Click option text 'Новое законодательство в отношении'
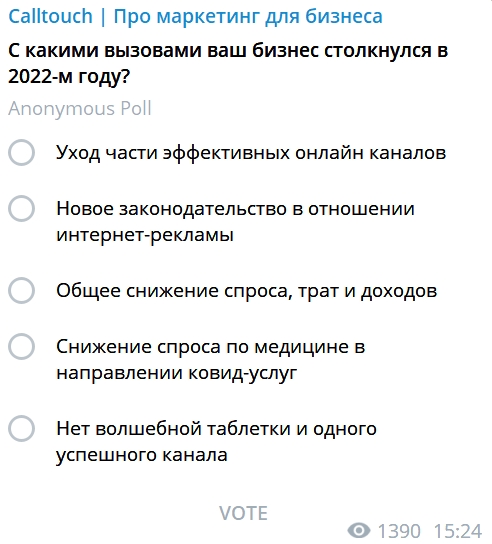The height and width of the screenshot is (544, 492). [x=235, y=209]
